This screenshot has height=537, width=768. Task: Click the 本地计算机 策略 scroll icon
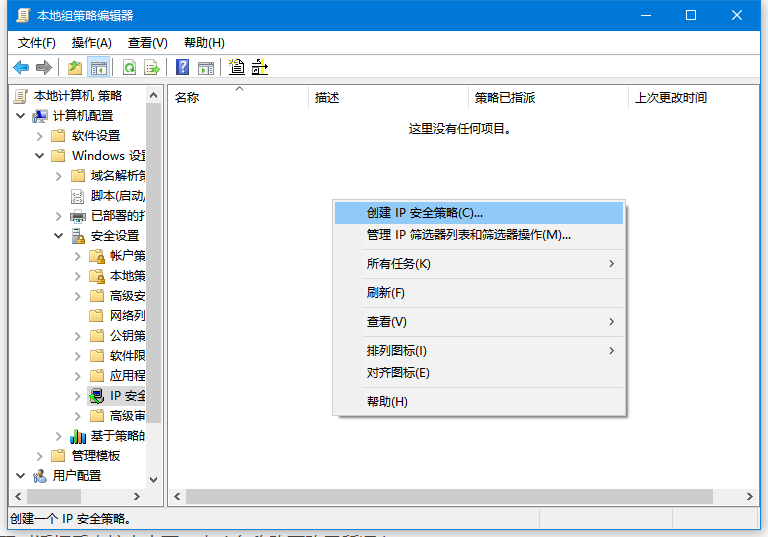(x=21, y=96)
